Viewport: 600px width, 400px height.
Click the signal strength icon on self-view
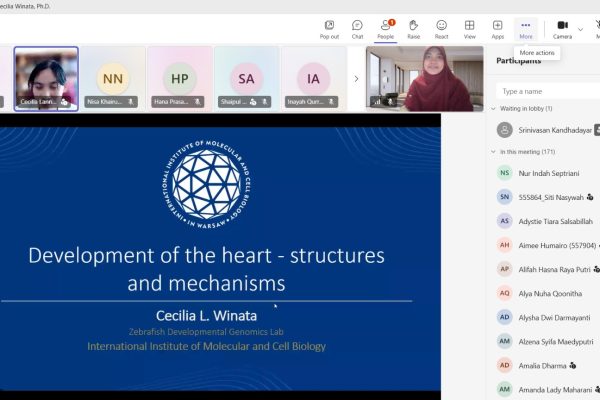[x=377, y=102]
